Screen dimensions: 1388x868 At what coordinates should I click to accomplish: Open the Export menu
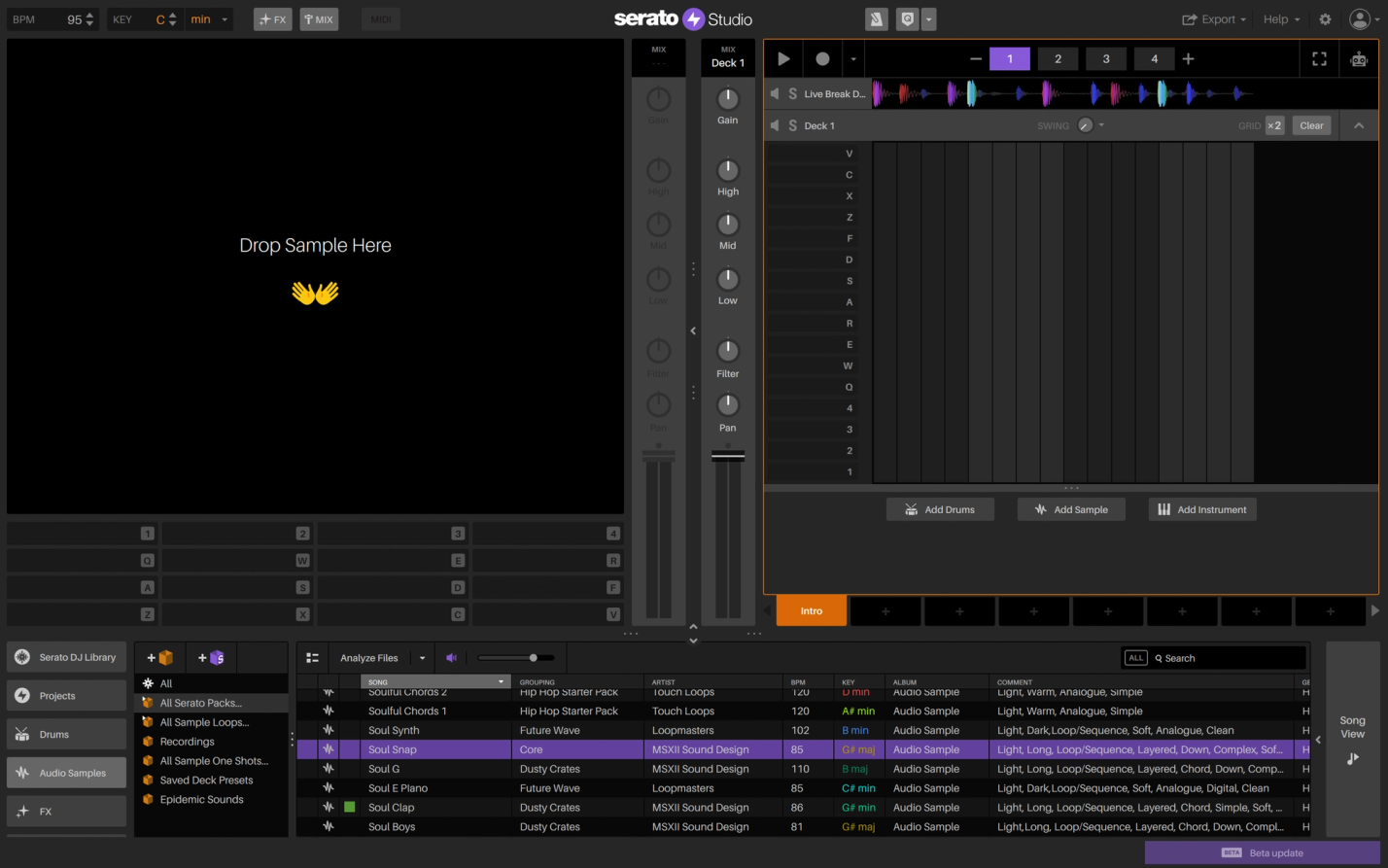[1213, 18]
